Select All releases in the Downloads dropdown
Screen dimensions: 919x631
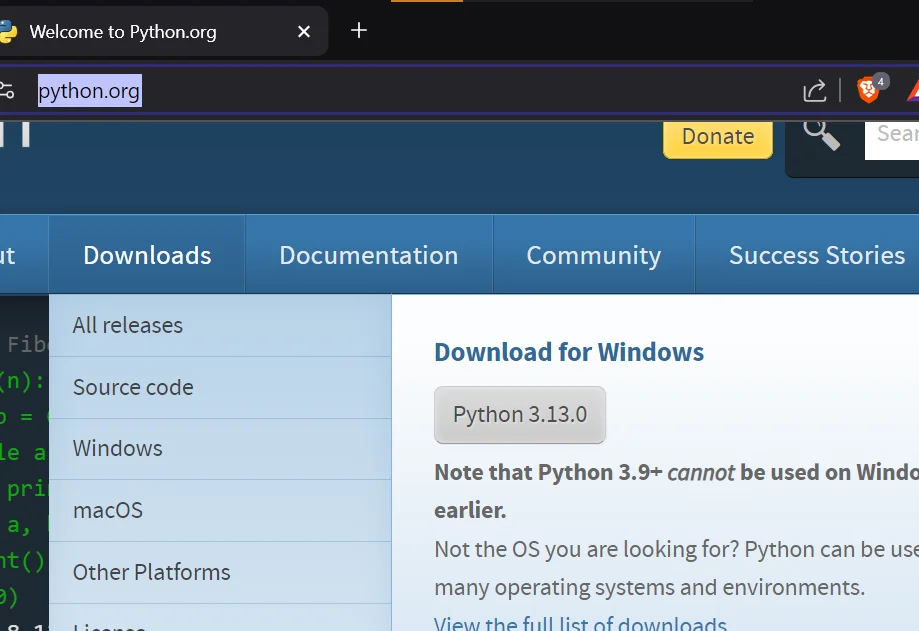point(220,325)
